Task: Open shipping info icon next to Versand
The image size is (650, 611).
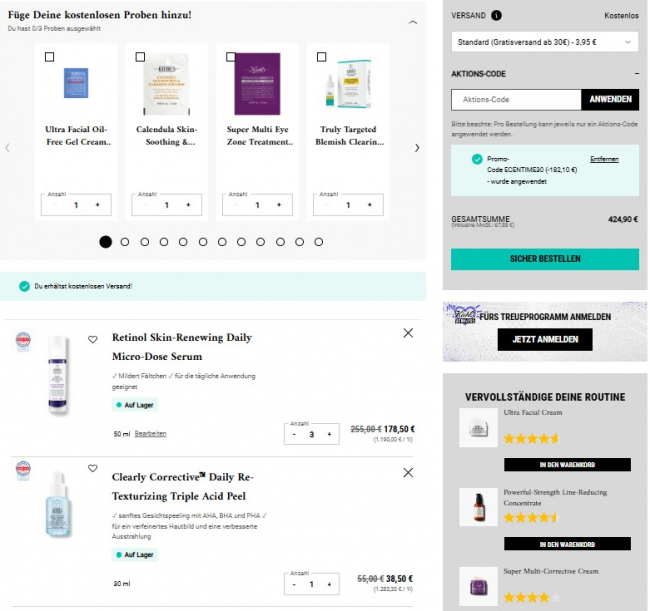Action: (497, 16)
